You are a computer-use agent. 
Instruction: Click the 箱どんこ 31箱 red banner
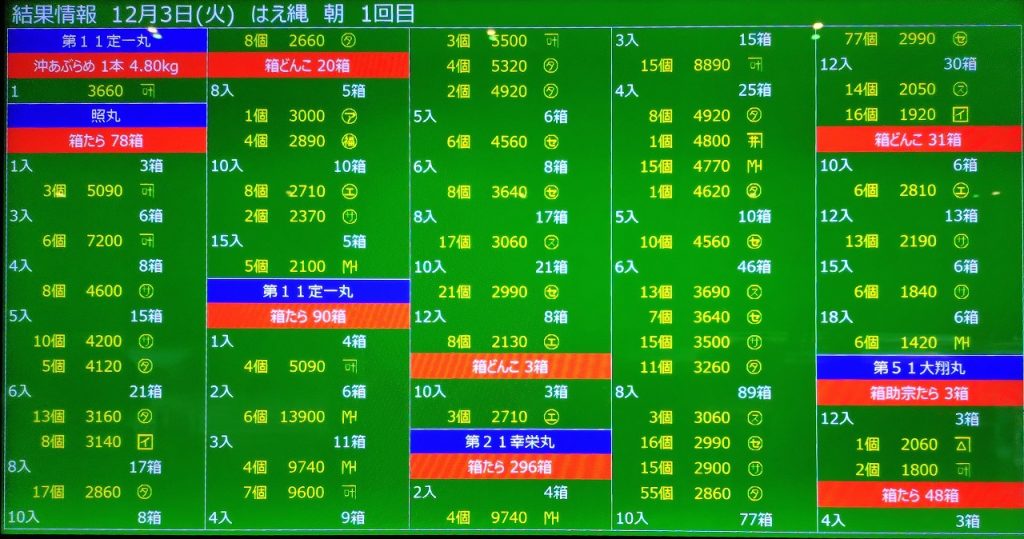(919, 140)
